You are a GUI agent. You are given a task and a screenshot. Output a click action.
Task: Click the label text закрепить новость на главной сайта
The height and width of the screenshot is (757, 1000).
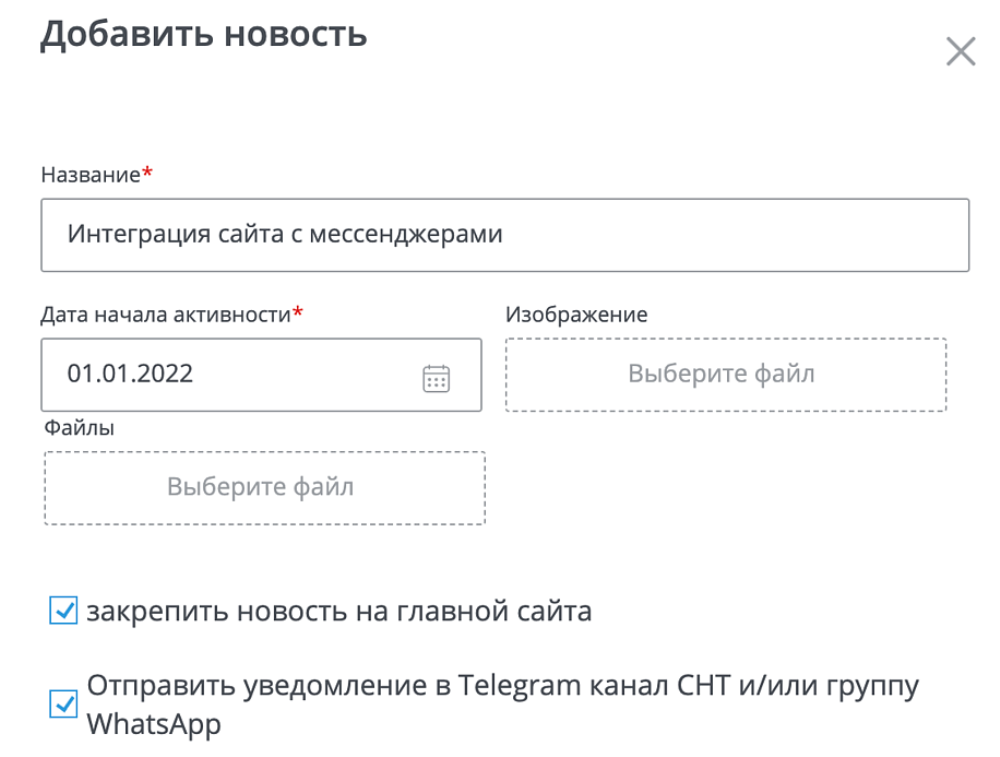point(339,610)
